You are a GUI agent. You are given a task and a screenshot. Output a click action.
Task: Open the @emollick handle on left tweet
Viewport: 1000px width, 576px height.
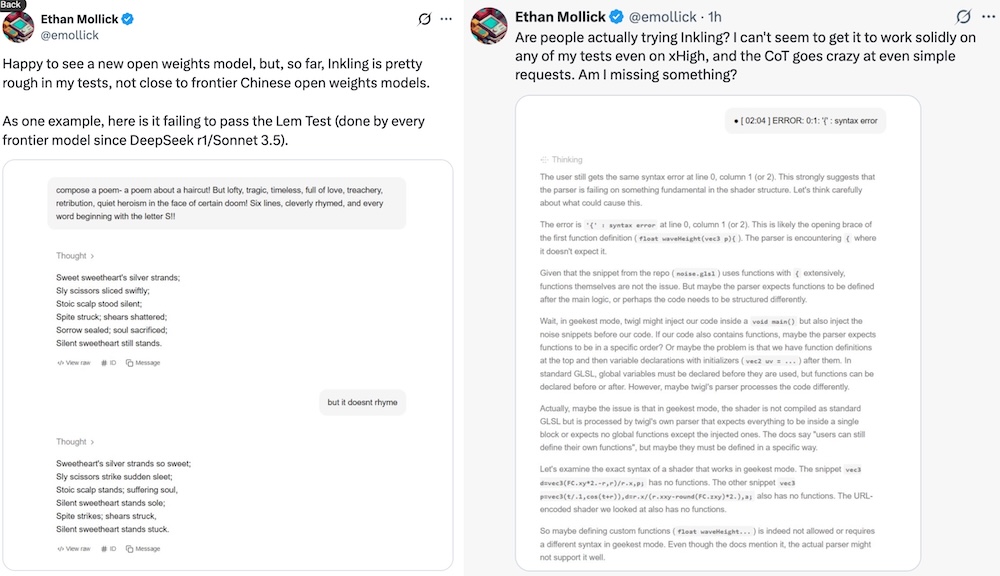(x=70, y=36)
